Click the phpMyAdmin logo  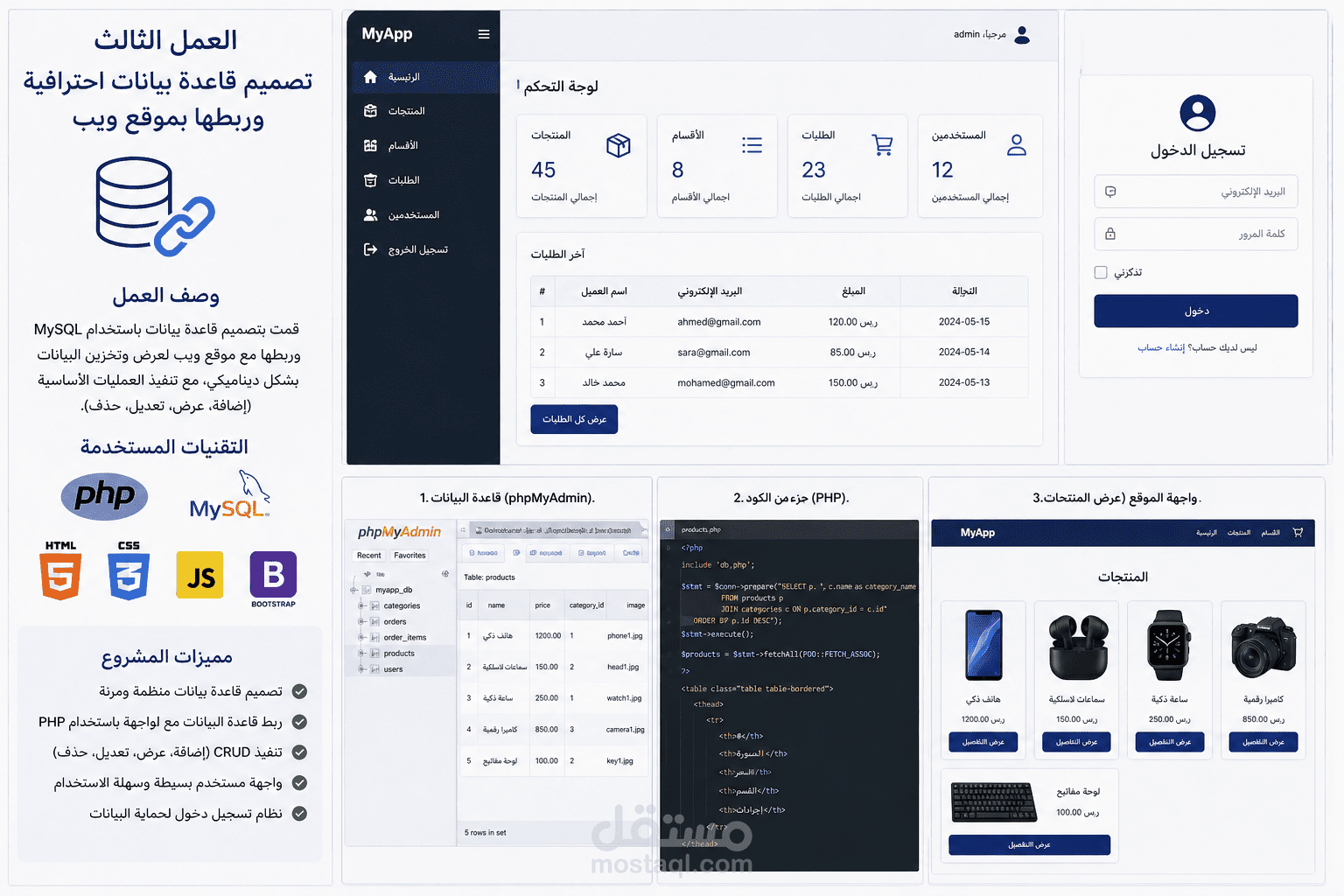399,532
